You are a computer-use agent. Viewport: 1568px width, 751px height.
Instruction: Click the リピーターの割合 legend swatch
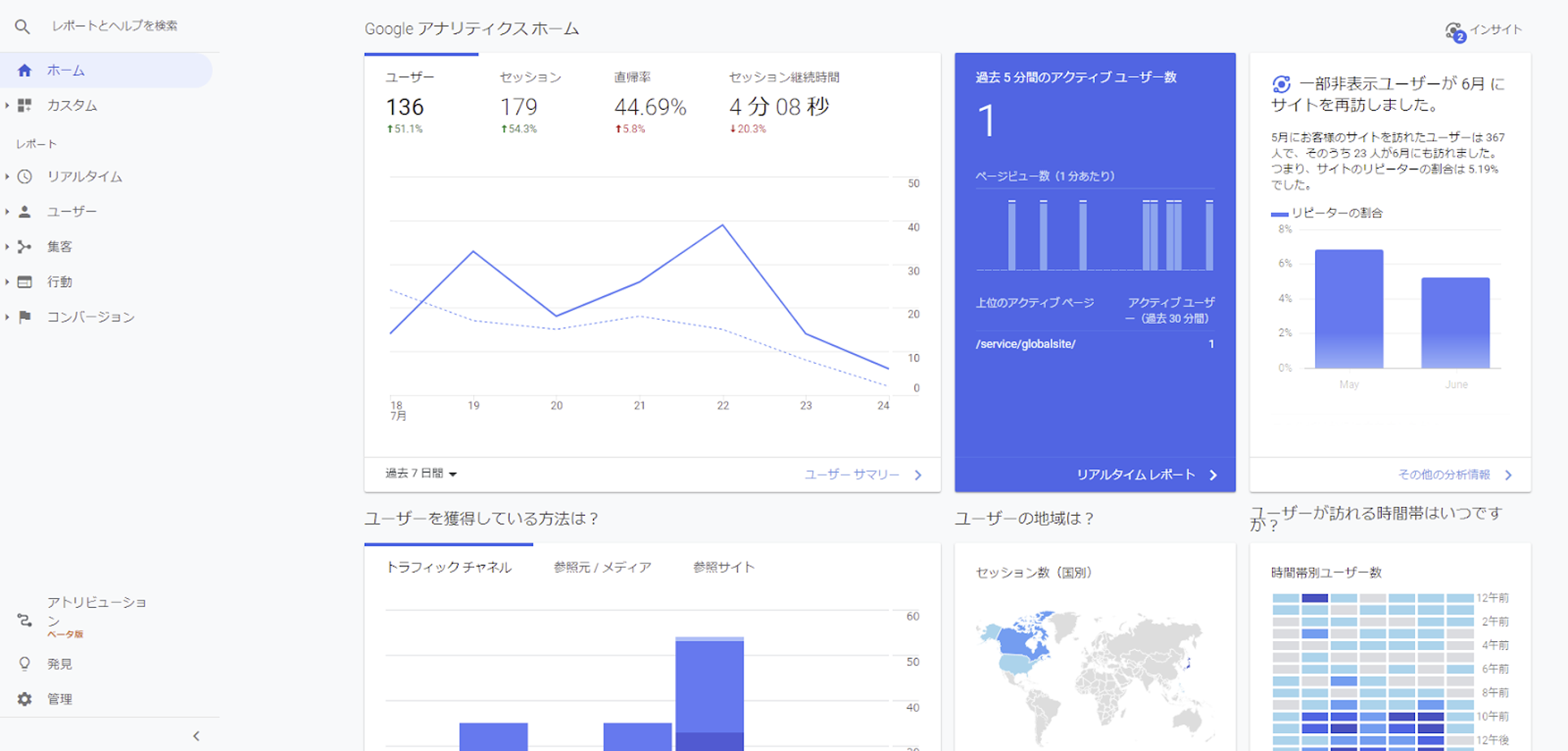(1279, 214)
